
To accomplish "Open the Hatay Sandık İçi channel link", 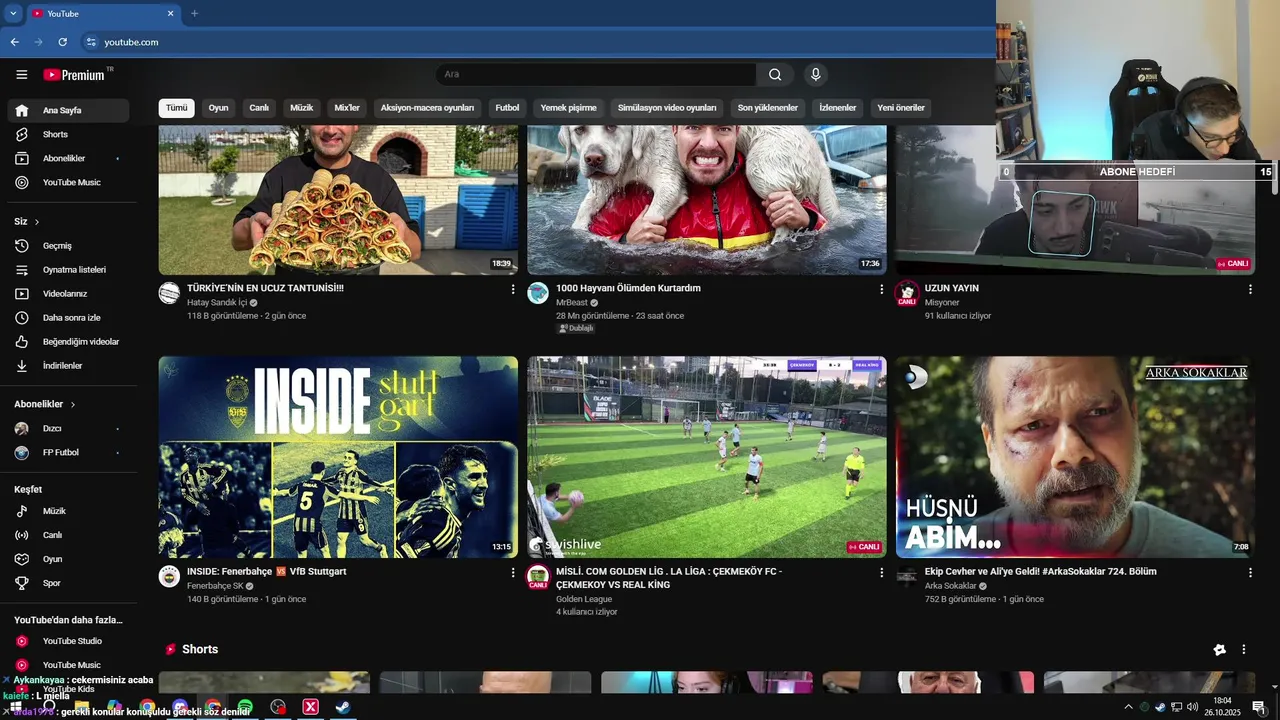I will click(x=216, y=303).
